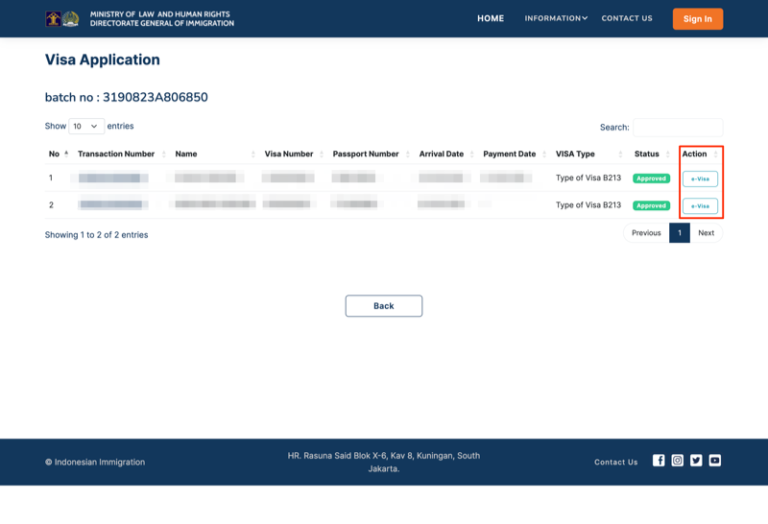Sort by Transaction Number column
768x524 pixels.
tap(116, 154)
